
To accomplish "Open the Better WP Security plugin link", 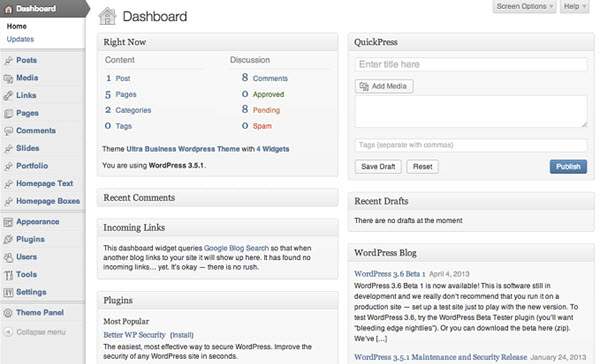I will pyautogui.click(x=134, y=335).
